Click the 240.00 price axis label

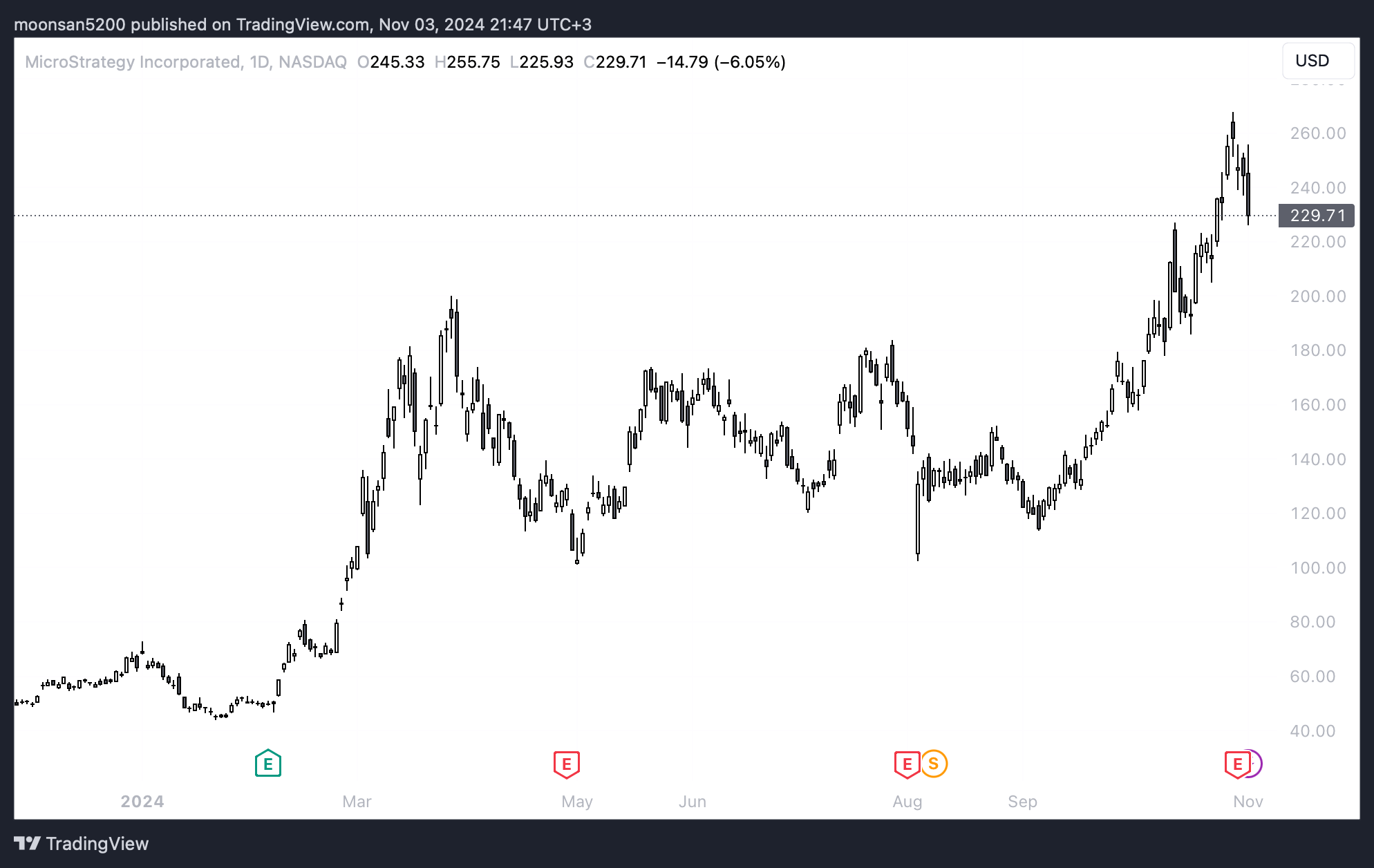pyautogui.click(x=1318, y=188)
